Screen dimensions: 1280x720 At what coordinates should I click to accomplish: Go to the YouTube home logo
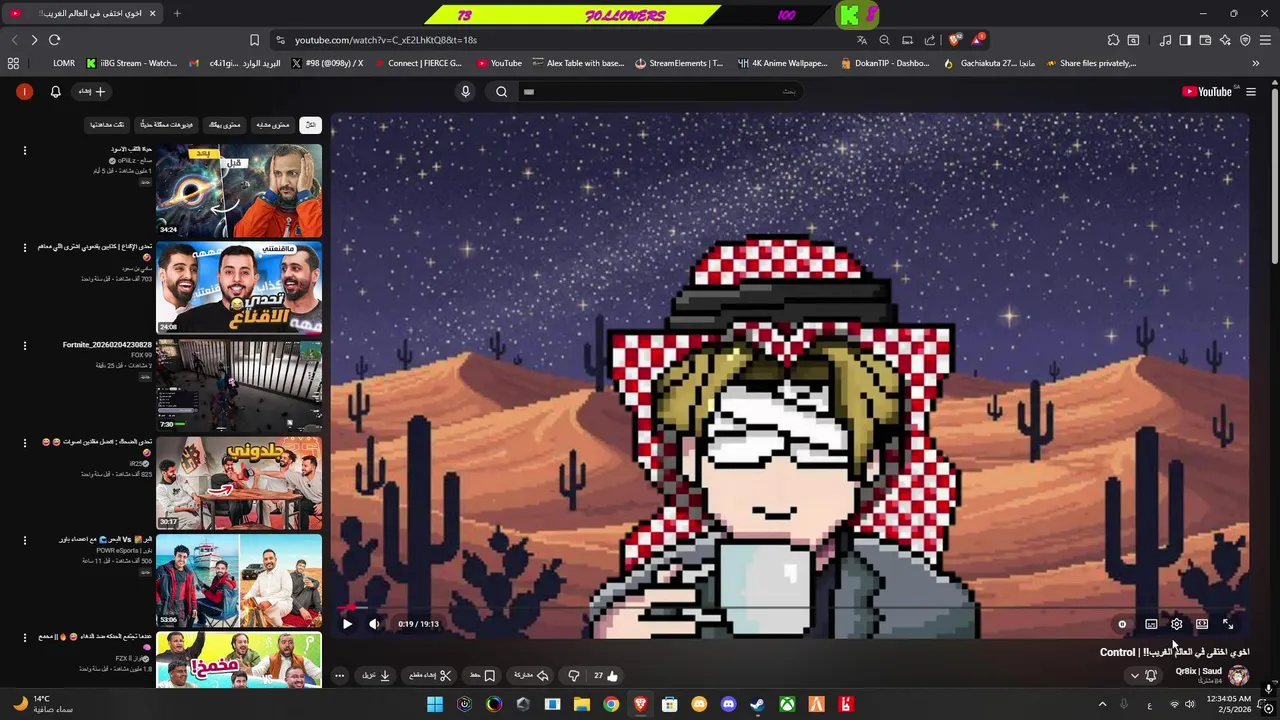click(1205, 91)
